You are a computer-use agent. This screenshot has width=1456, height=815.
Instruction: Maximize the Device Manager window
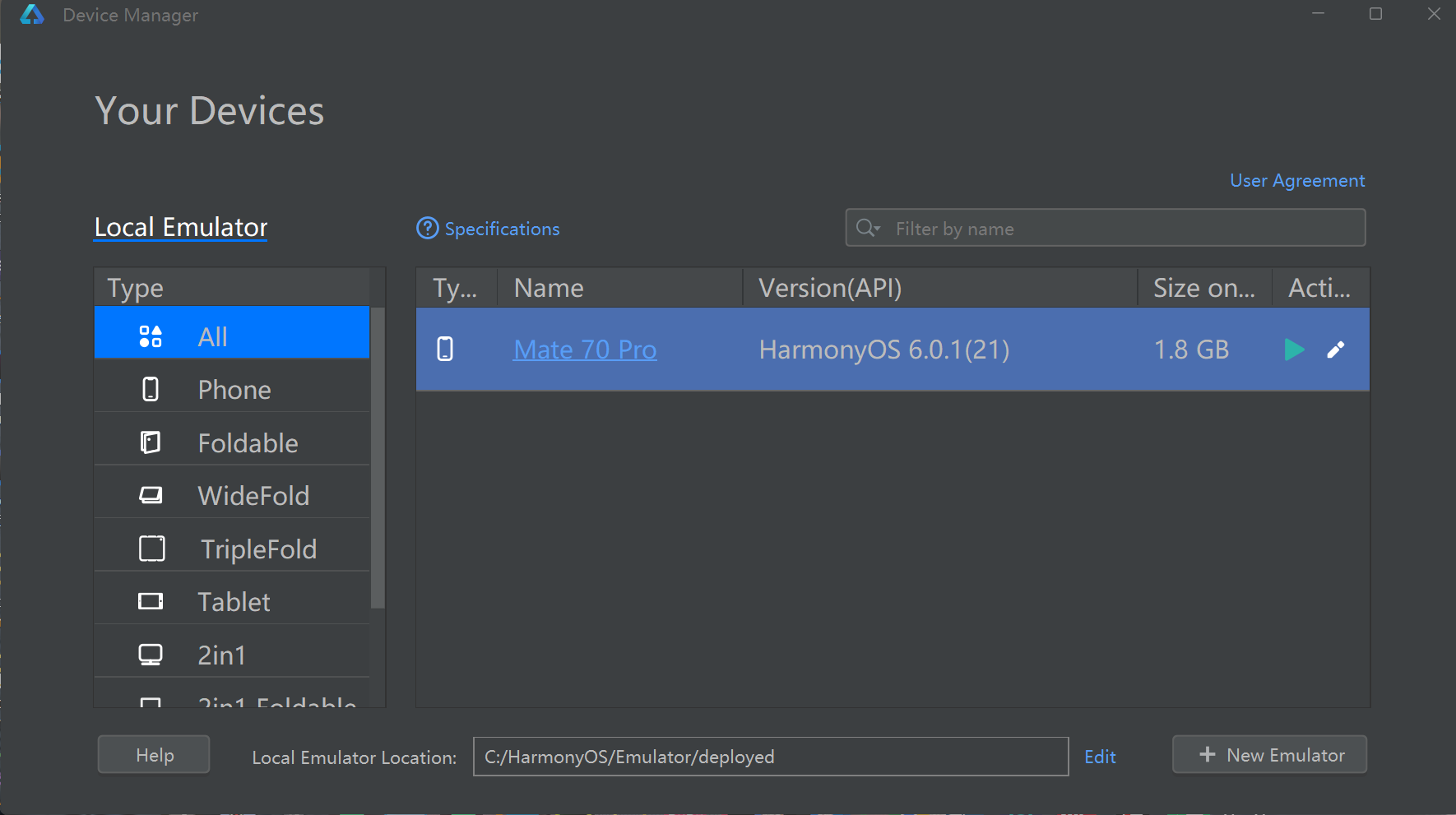1375,14
